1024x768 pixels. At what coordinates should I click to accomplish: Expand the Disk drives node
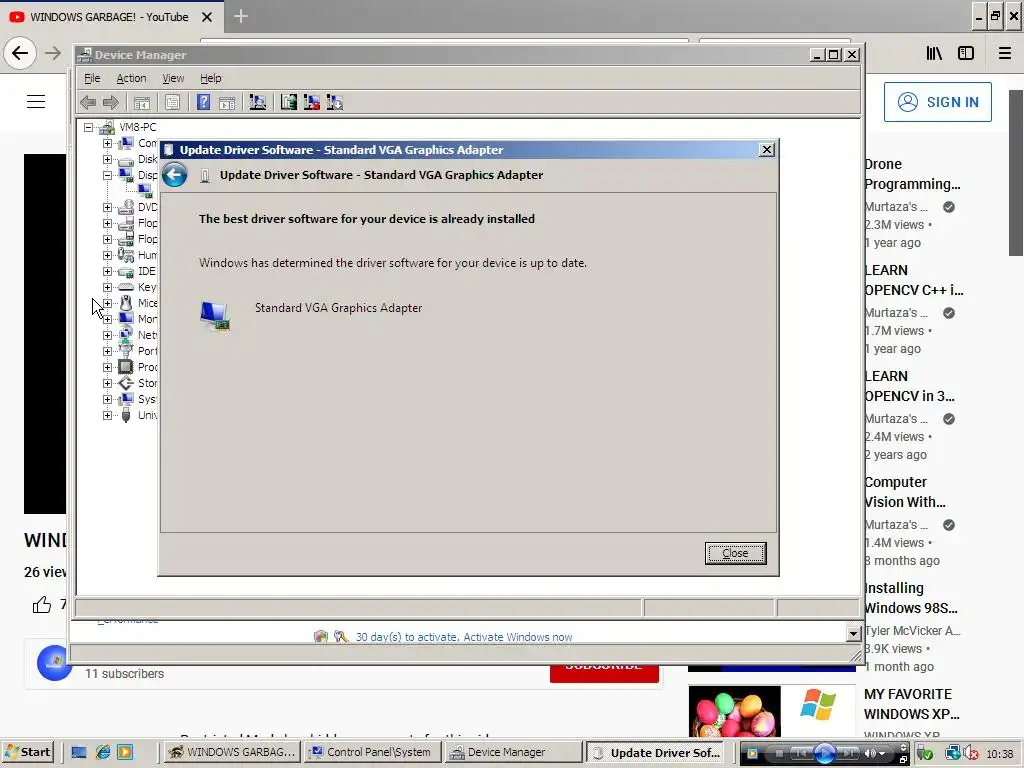point(107,159)
